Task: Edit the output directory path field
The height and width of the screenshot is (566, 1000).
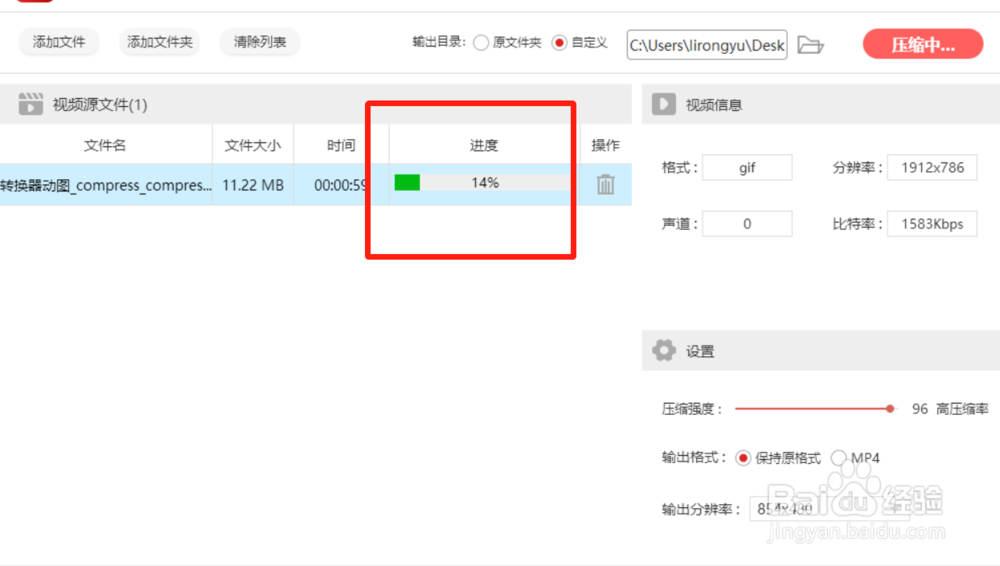Action: pyautogui.click(x=707, y=45)
